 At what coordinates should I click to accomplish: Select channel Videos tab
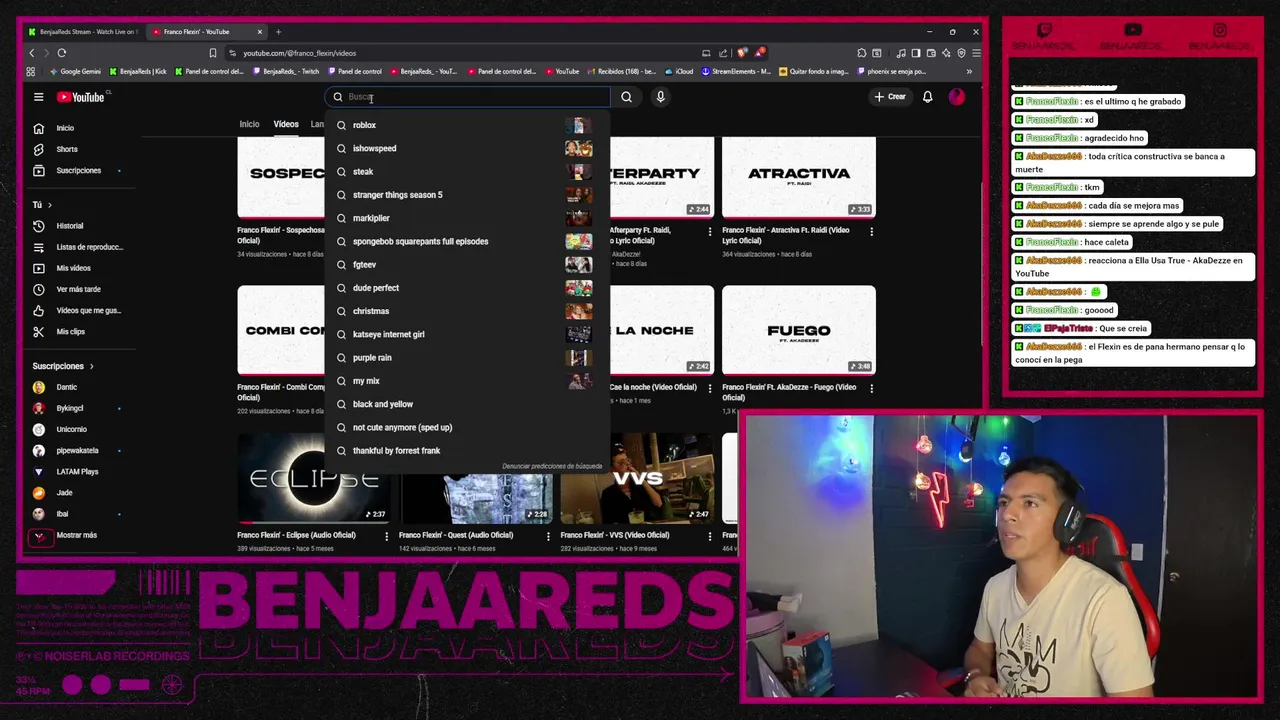[x=286, y=124]
